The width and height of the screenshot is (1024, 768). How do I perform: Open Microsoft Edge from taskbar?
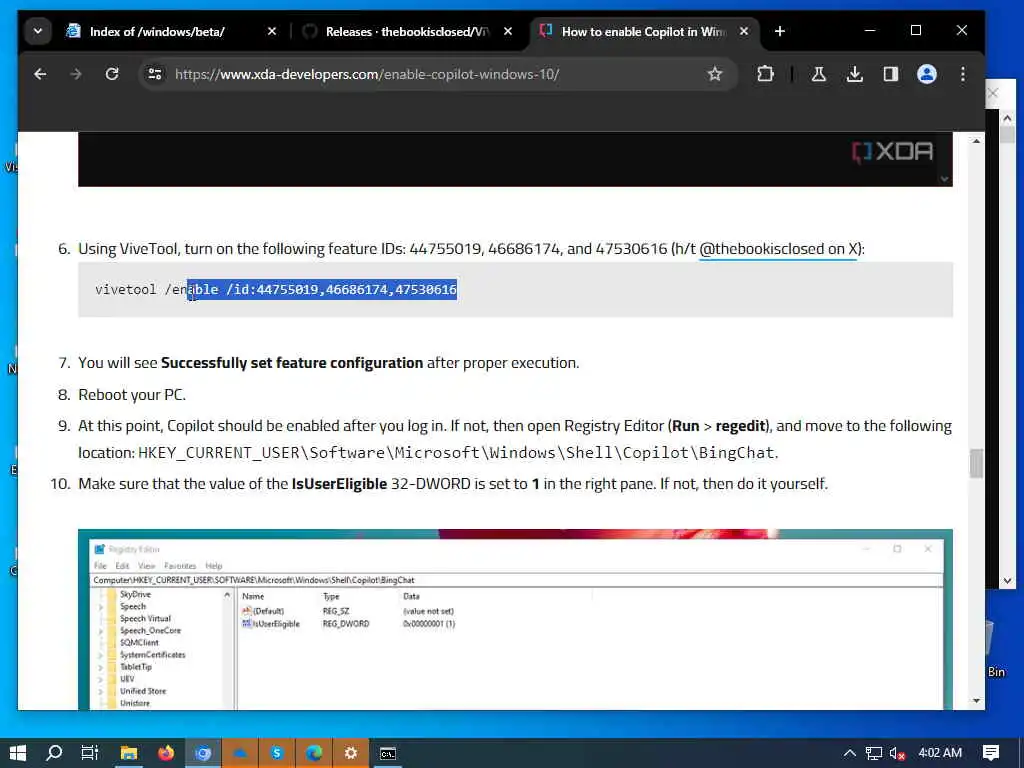314,753
